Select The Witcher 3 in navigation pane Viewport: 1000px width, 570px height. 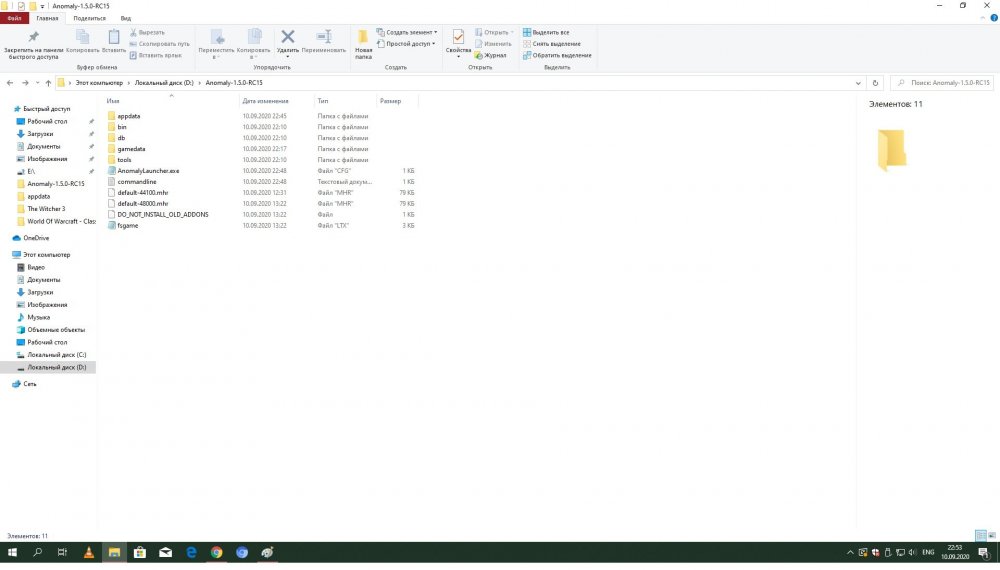[46, 209]
